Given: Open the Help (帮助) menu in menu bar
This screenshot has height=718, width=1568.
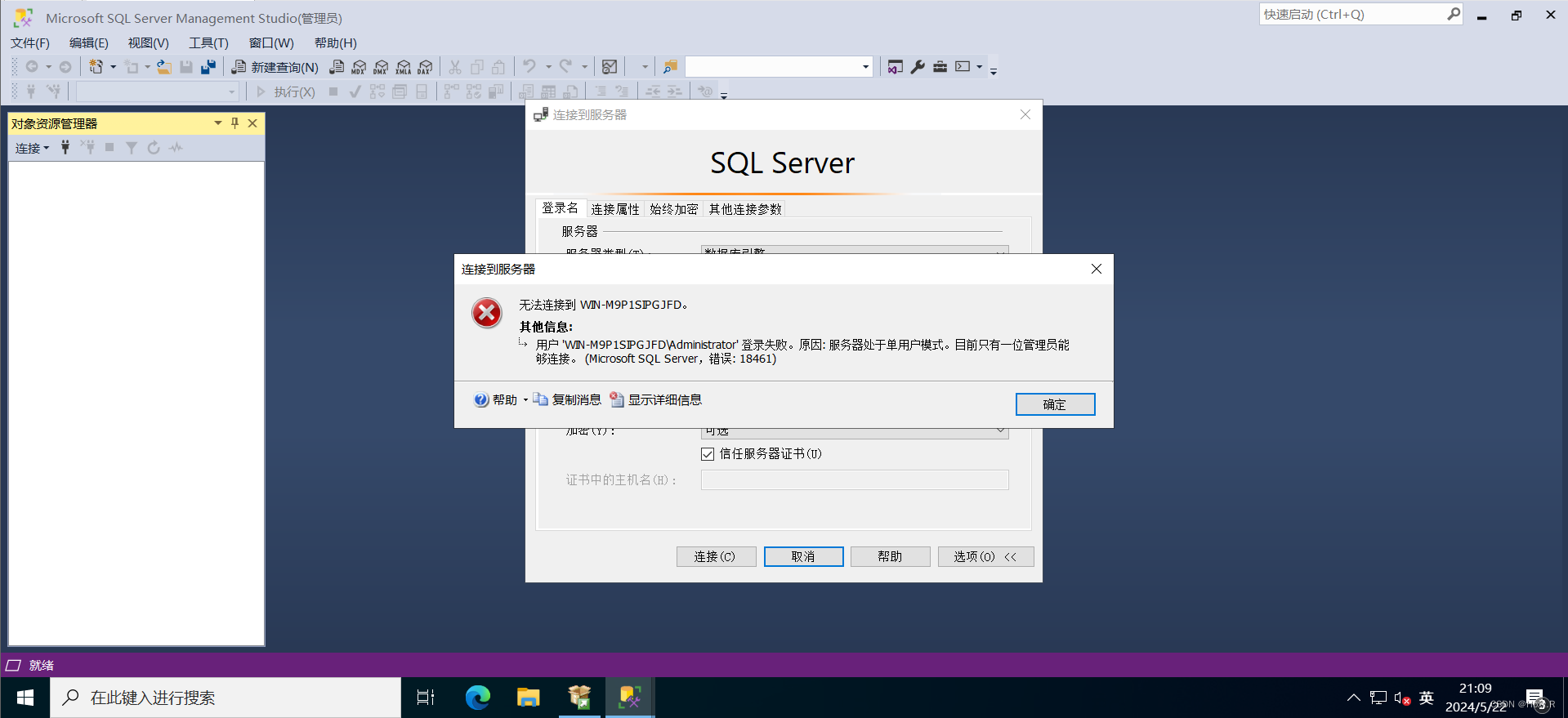Looking at the screenshot, I should (x=335, y=43).
